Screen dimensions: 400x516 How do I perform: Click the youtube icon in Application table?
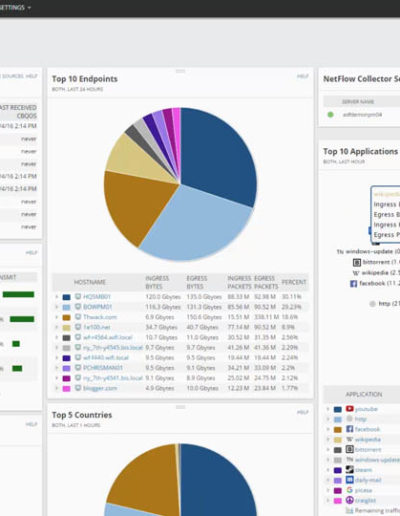coord(349,409)
